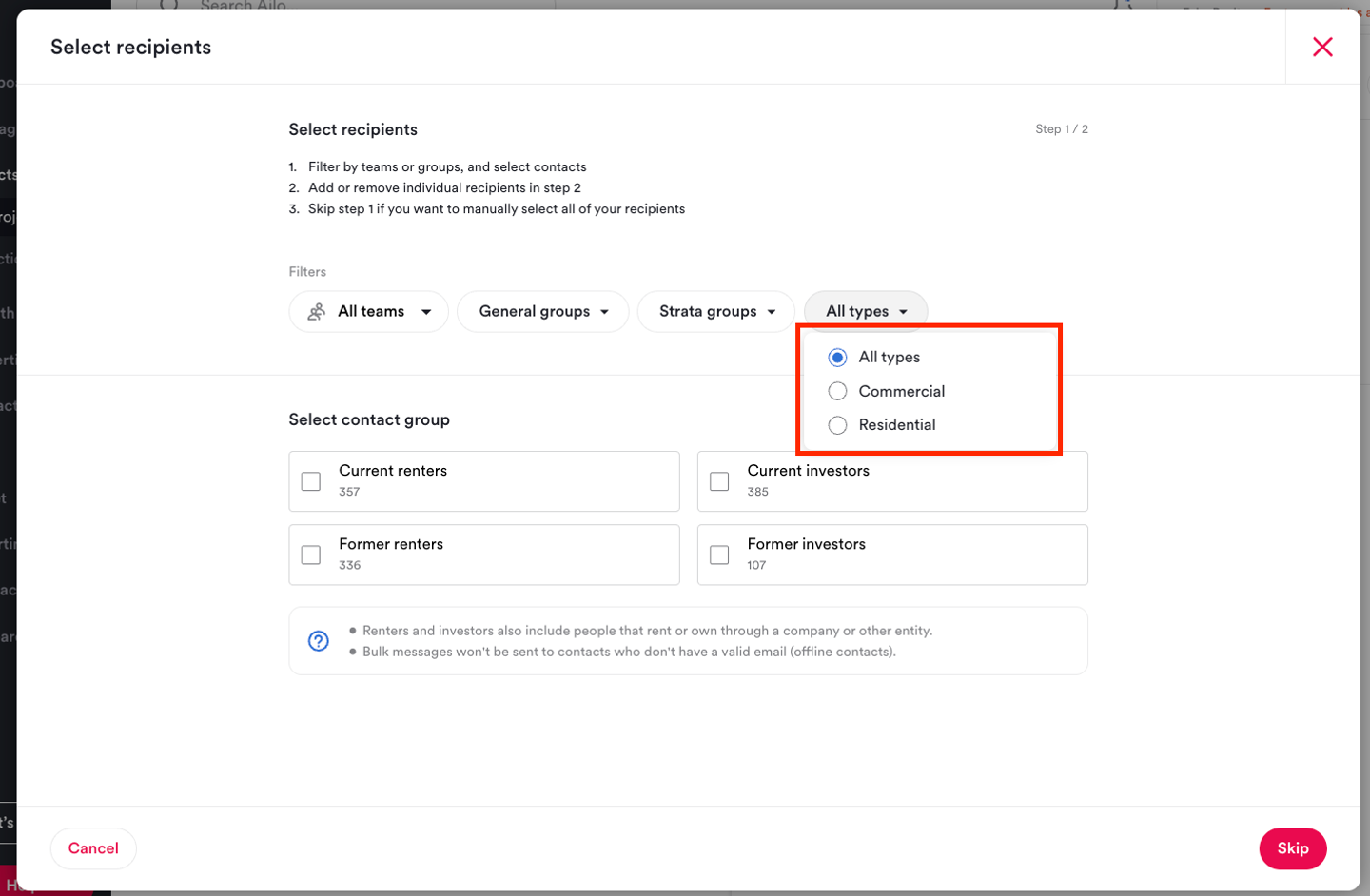Close the Select recipients dialog

(x=1322, y=47)
